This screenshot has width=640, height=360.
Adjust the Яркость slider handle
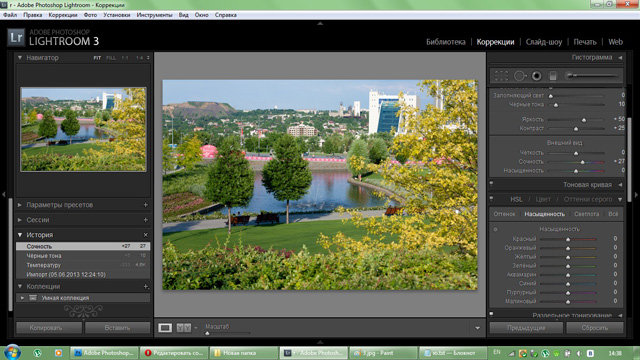tap(584, 120)
